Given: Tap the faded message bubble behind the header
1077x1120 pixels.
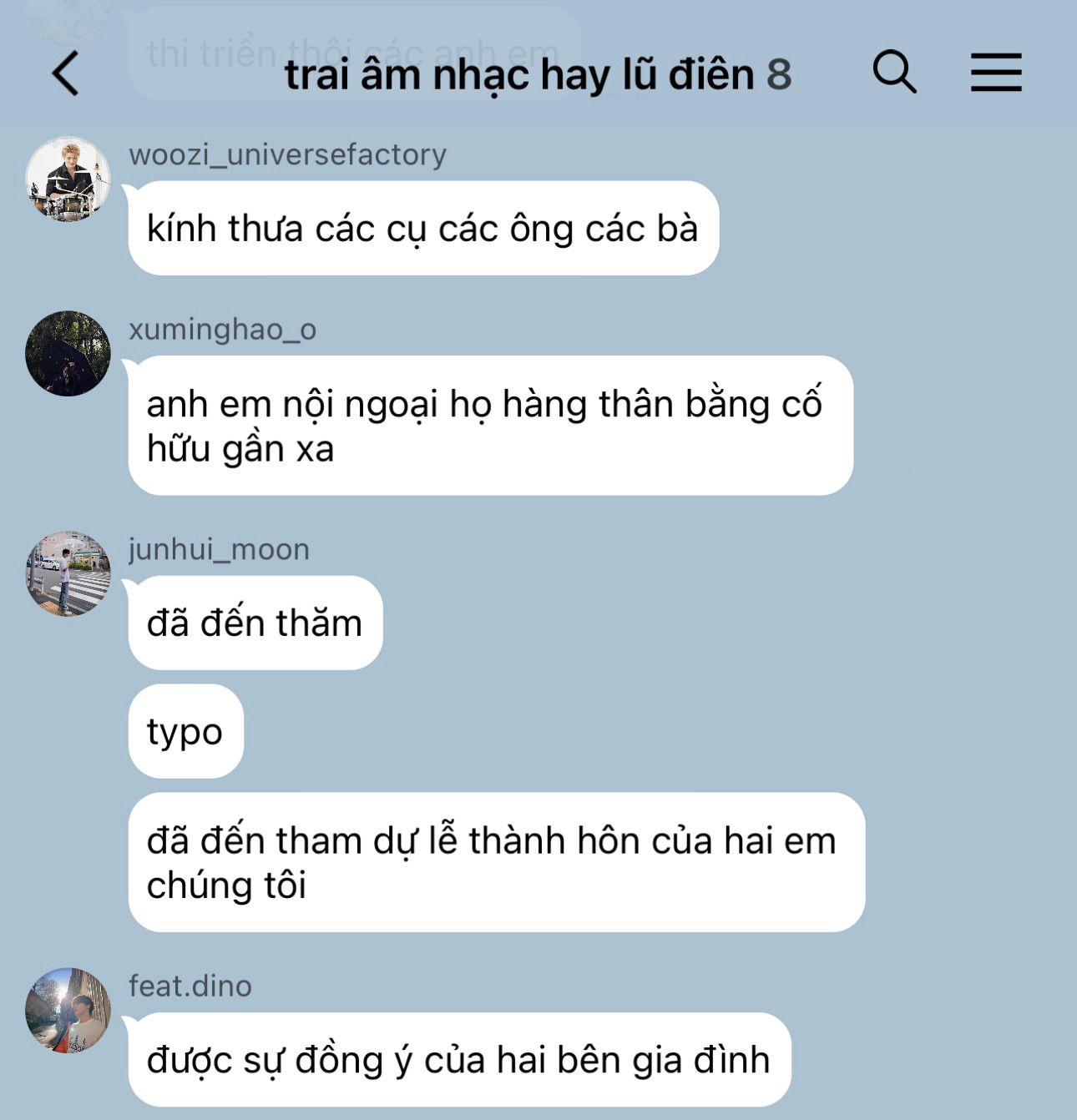Looking at the screenshot, I should [354, 53].
